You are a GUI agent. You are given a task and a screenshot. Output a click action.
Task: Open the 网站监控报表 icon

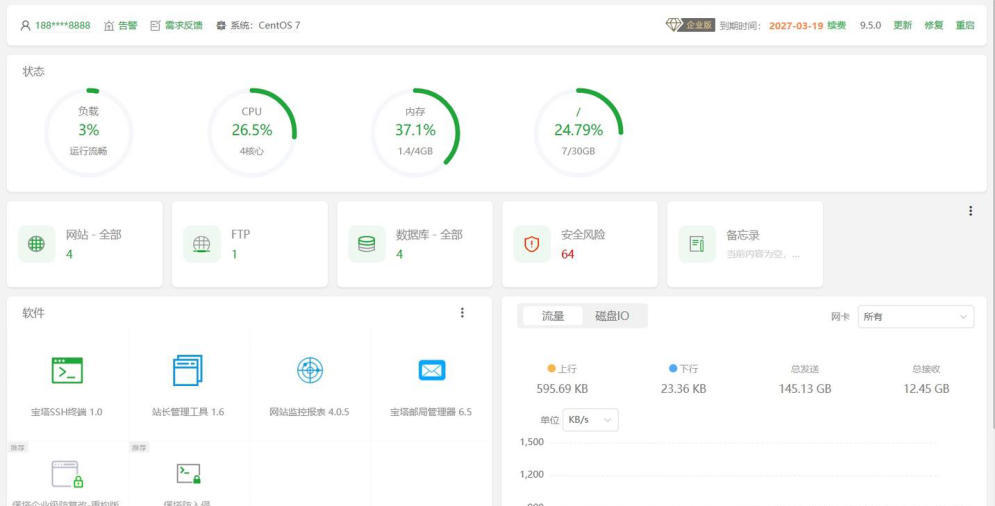[x=310, y=370]
